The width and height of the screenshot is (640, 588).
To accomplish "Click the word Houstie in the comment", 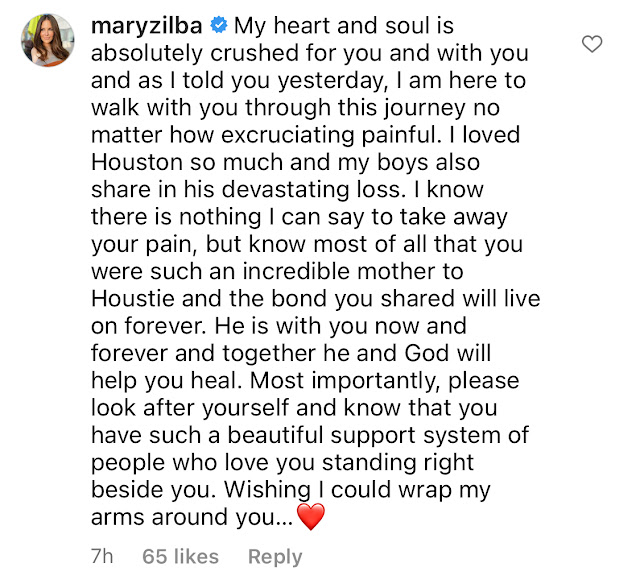I will point(133,298).
